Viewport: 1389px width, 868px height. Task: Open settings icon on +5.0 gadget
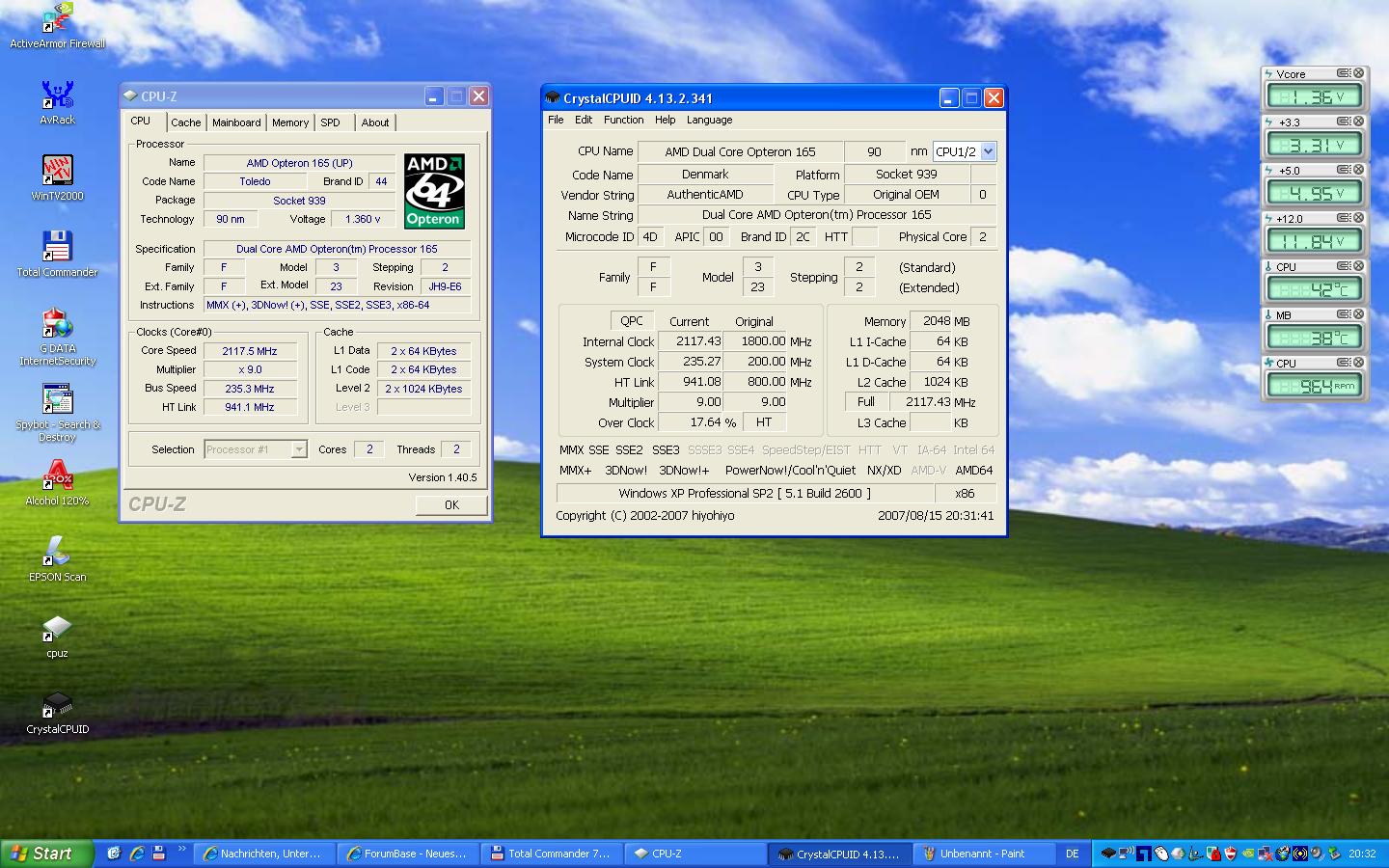1343,170
